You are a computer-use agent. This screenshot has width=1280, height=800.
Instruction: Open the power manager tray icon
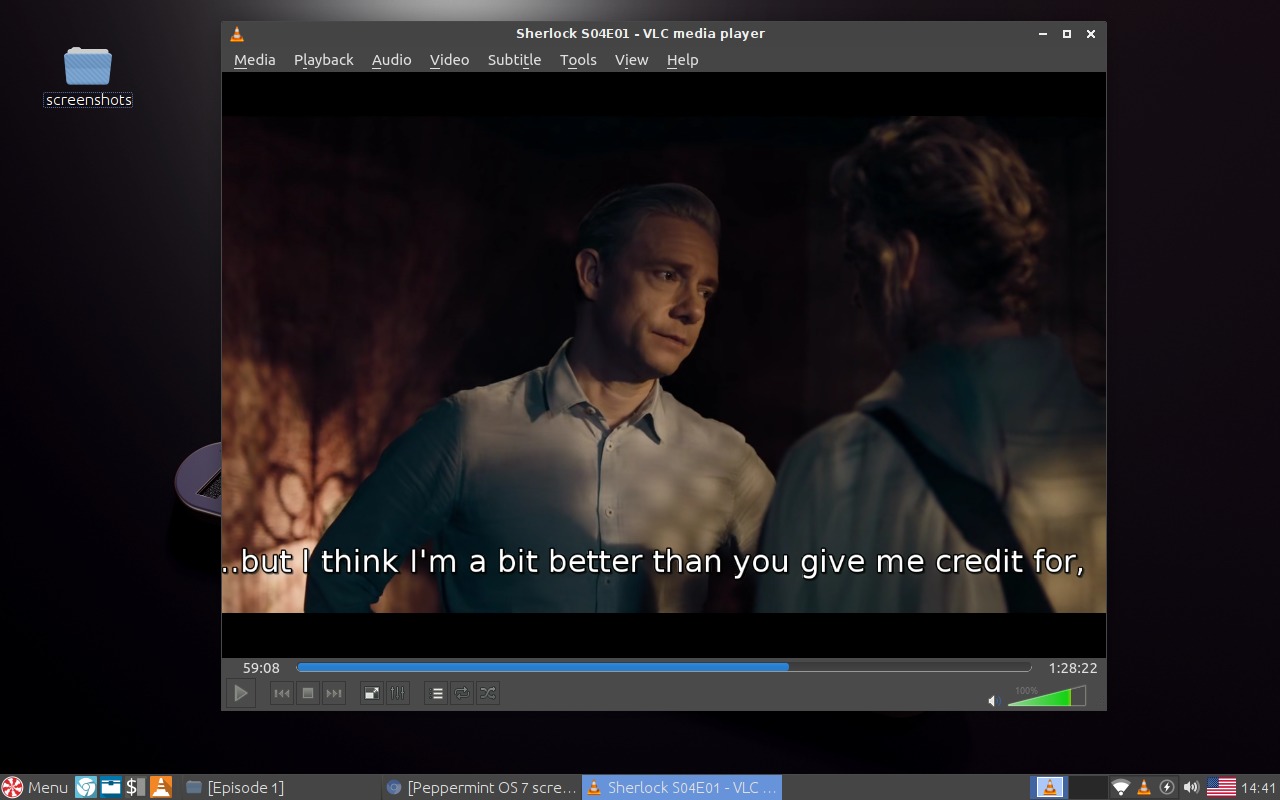click(x=1167, y=787)
